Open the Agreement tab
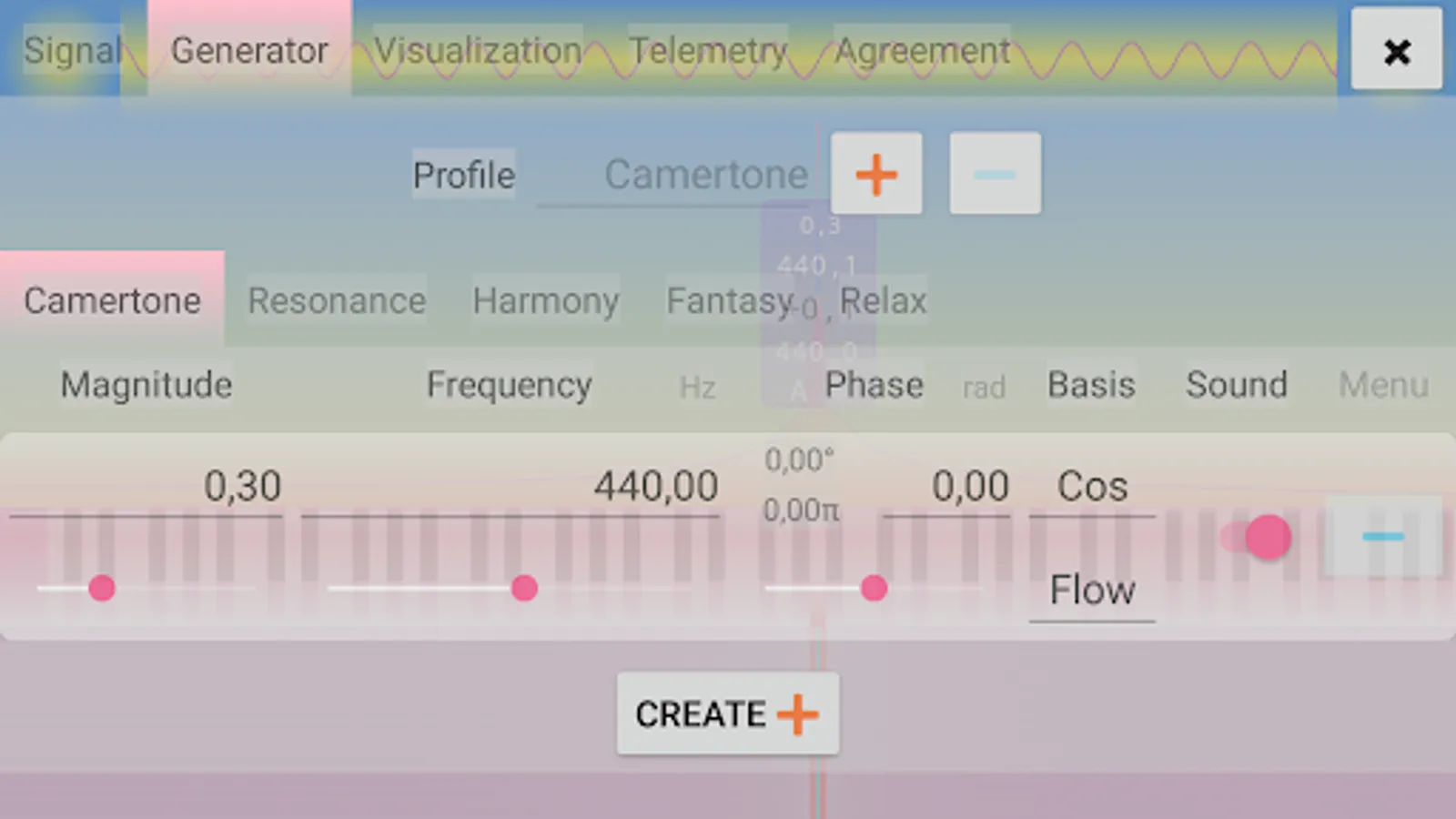The width and height of the screenshot is (1456, 819). [x=922, y=51]
